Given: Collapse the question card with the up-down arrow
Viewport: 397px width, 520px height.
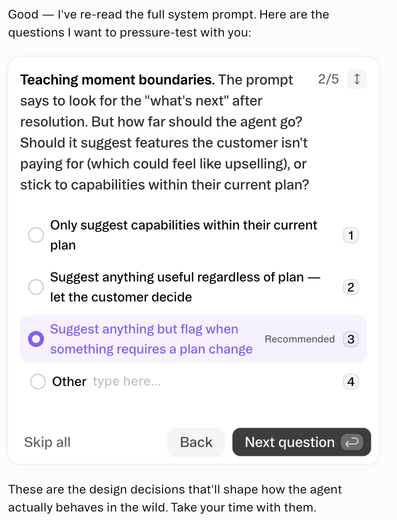Looking at the screenshot, I should pos(357,79).
